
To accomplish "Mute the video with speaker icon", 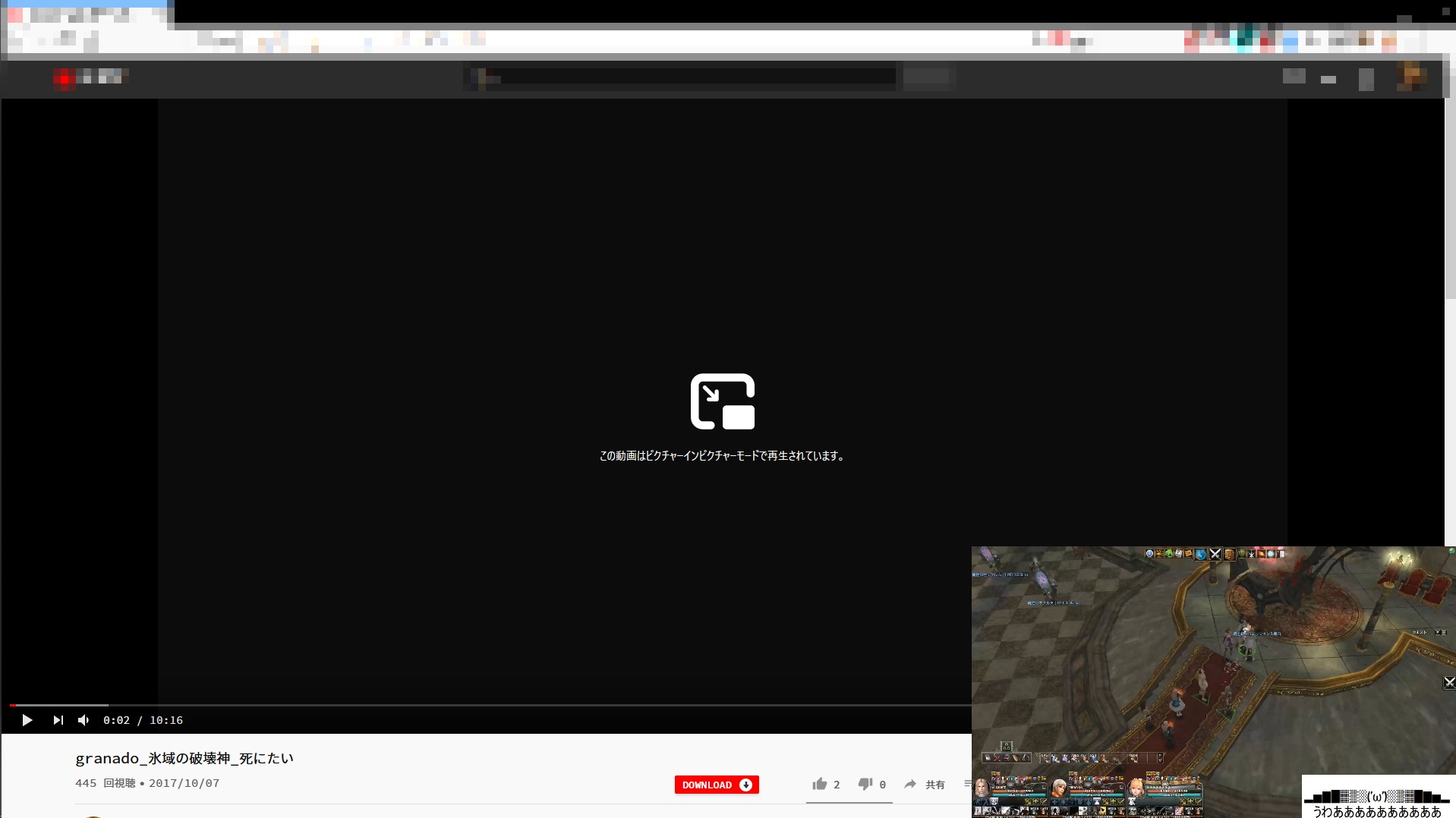I will 84,720.
